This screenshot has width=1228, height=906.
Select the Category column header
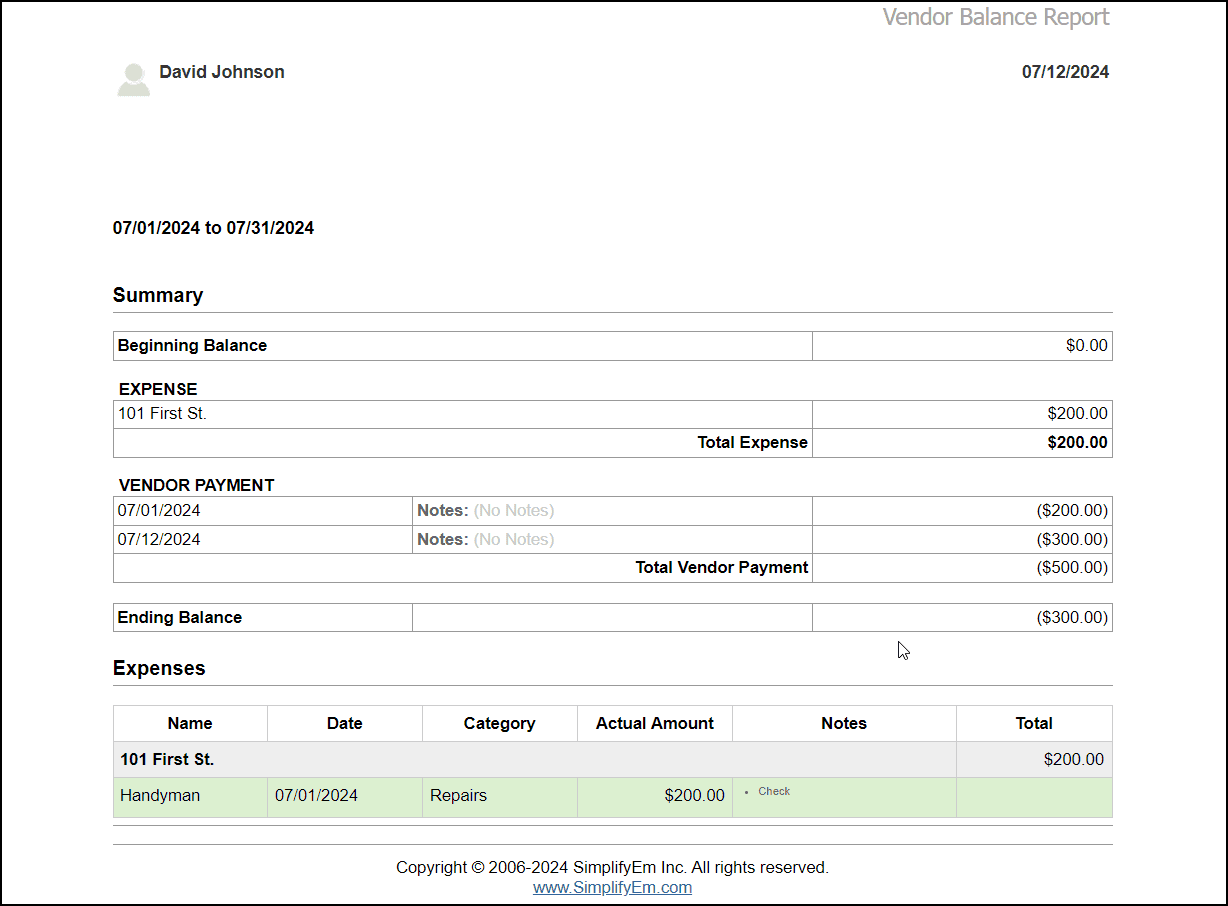499,723
